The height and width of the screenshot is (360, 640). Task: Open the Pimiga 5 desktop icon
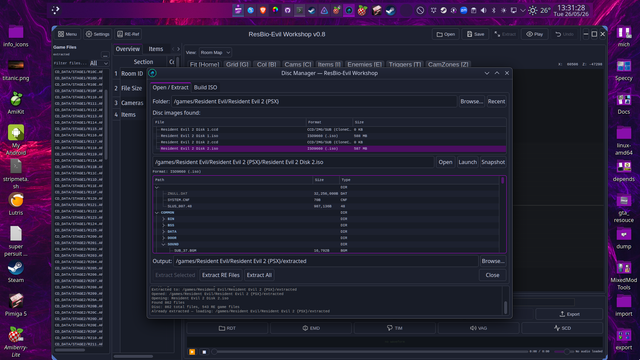pos(16,305)
